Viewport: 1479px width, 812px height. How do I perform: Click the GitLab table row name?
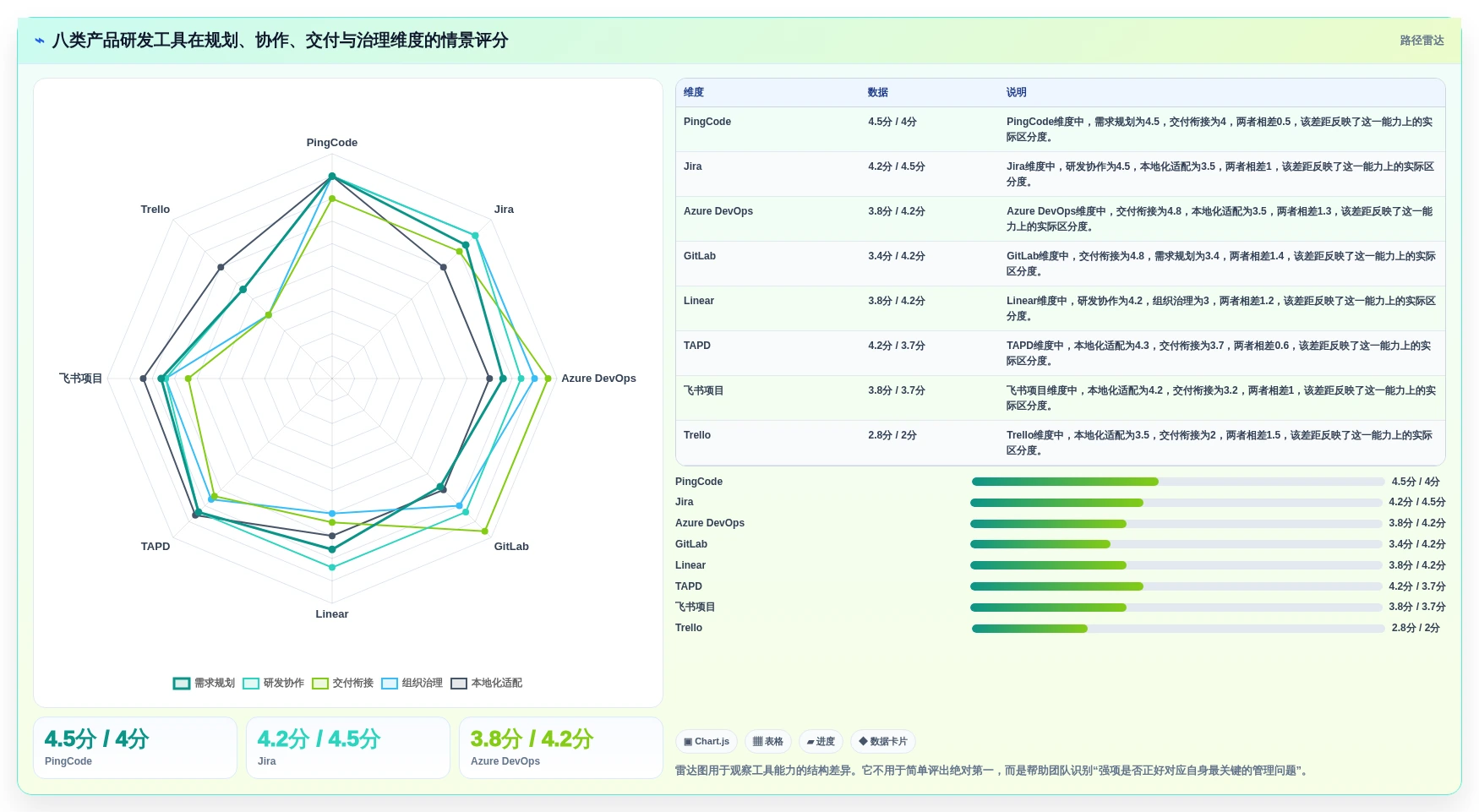point(700,256)
